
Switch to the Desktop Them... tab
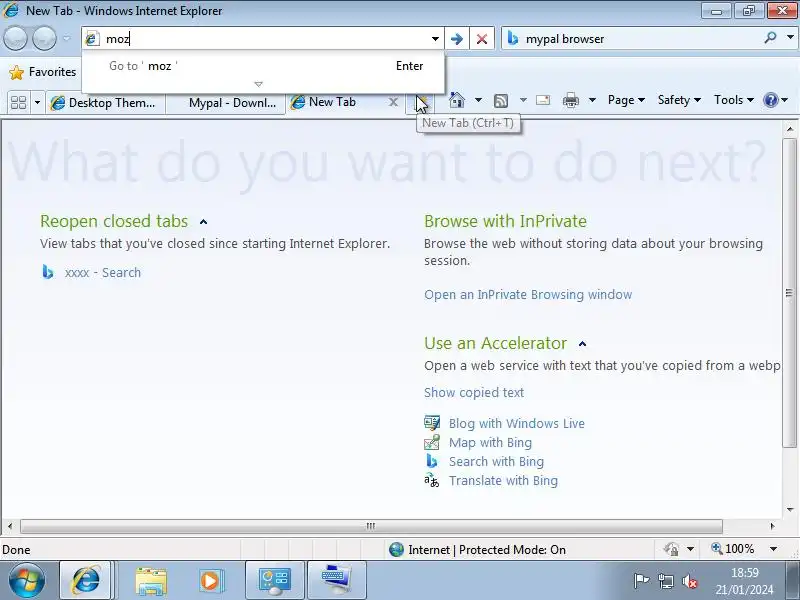tap(105, 103)
